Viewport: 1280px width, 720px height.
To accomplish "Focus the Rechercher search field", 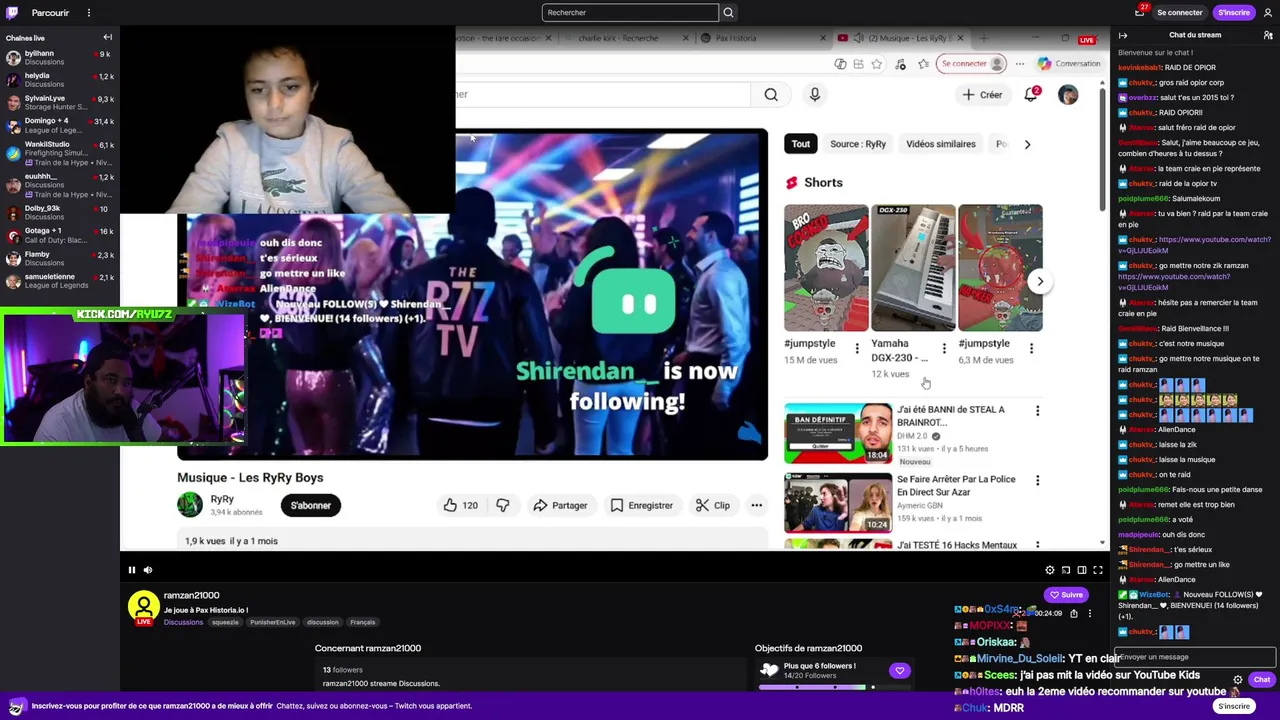I will tap(630, 13).
